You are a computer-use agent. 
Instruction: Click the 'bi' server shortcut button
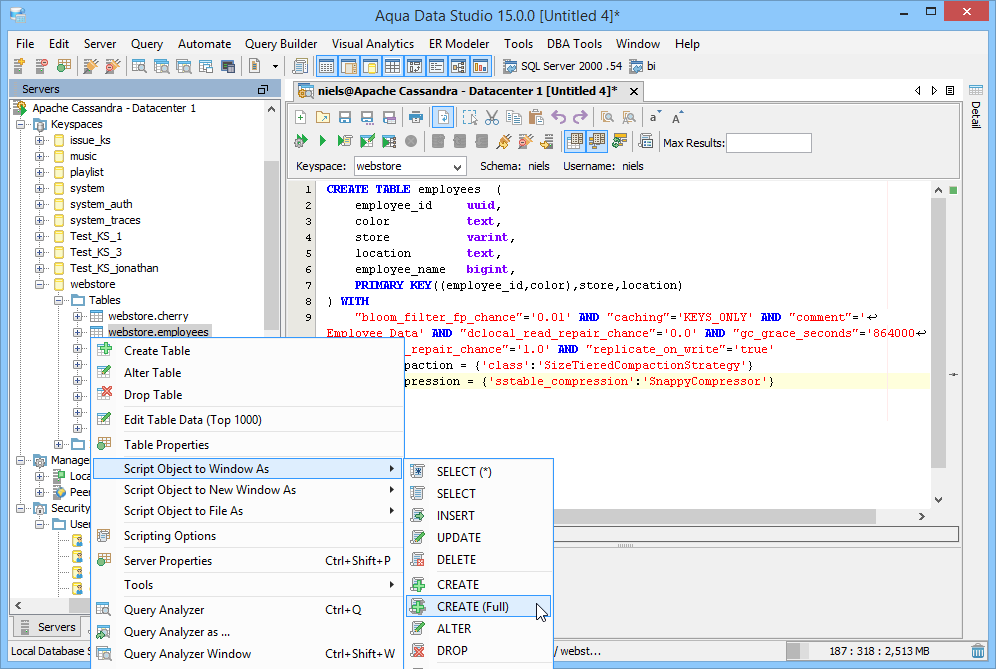click(x=642, y=66)
